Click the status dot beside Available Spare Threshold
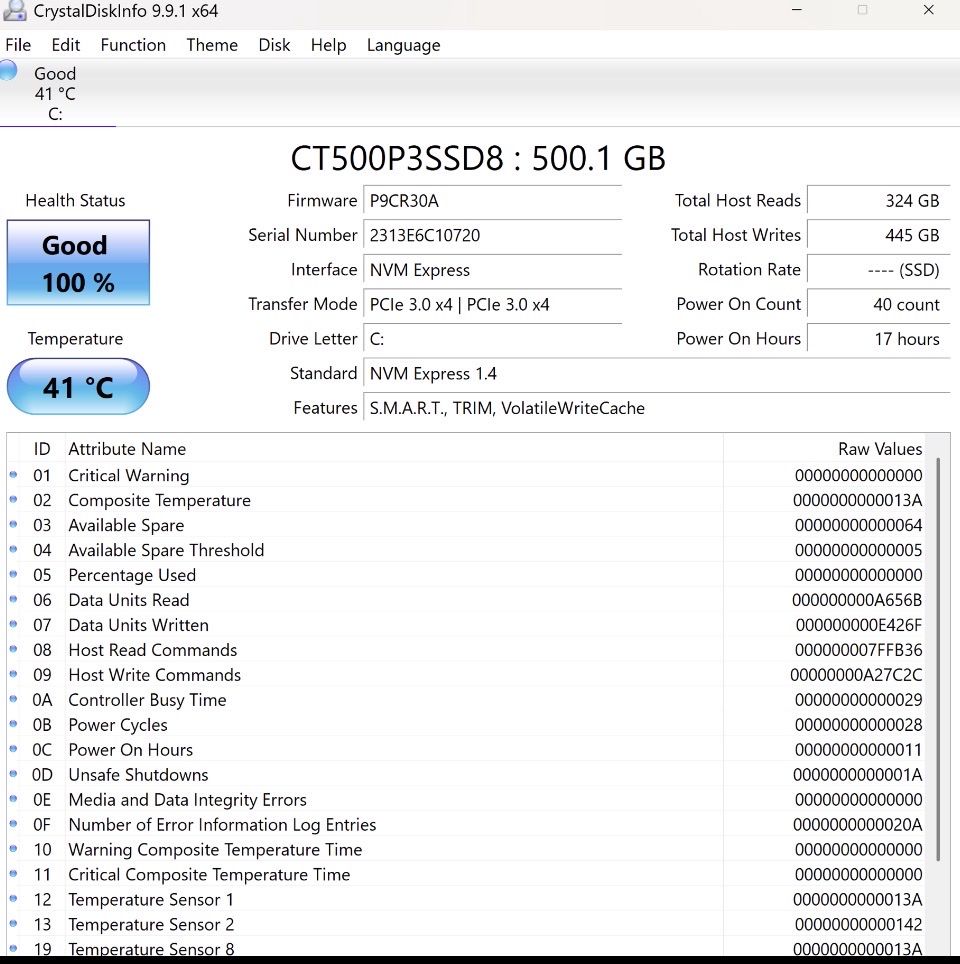 click(13, 550)
